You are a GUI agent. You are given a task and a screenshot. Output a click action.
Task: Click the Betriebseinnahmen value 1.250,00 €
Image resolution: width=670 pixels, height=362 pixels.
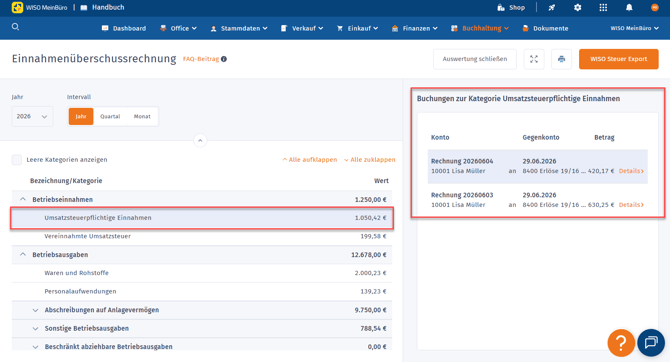[370, 200]
